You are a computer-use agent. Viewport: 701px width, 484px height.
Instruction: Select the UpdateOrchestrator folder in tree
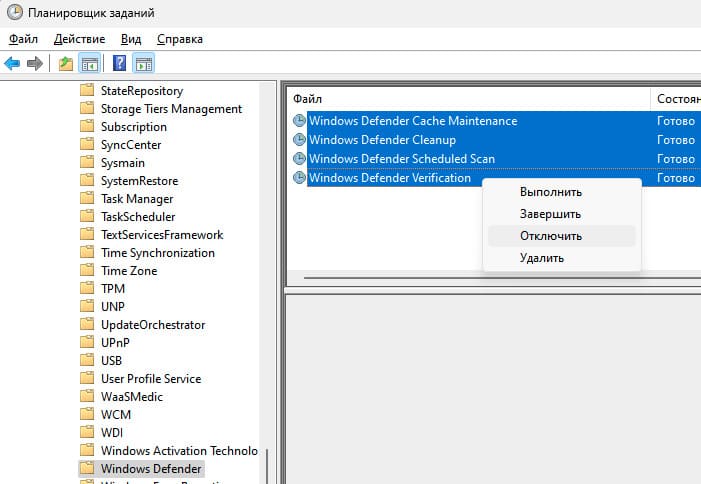click(152, 325)
